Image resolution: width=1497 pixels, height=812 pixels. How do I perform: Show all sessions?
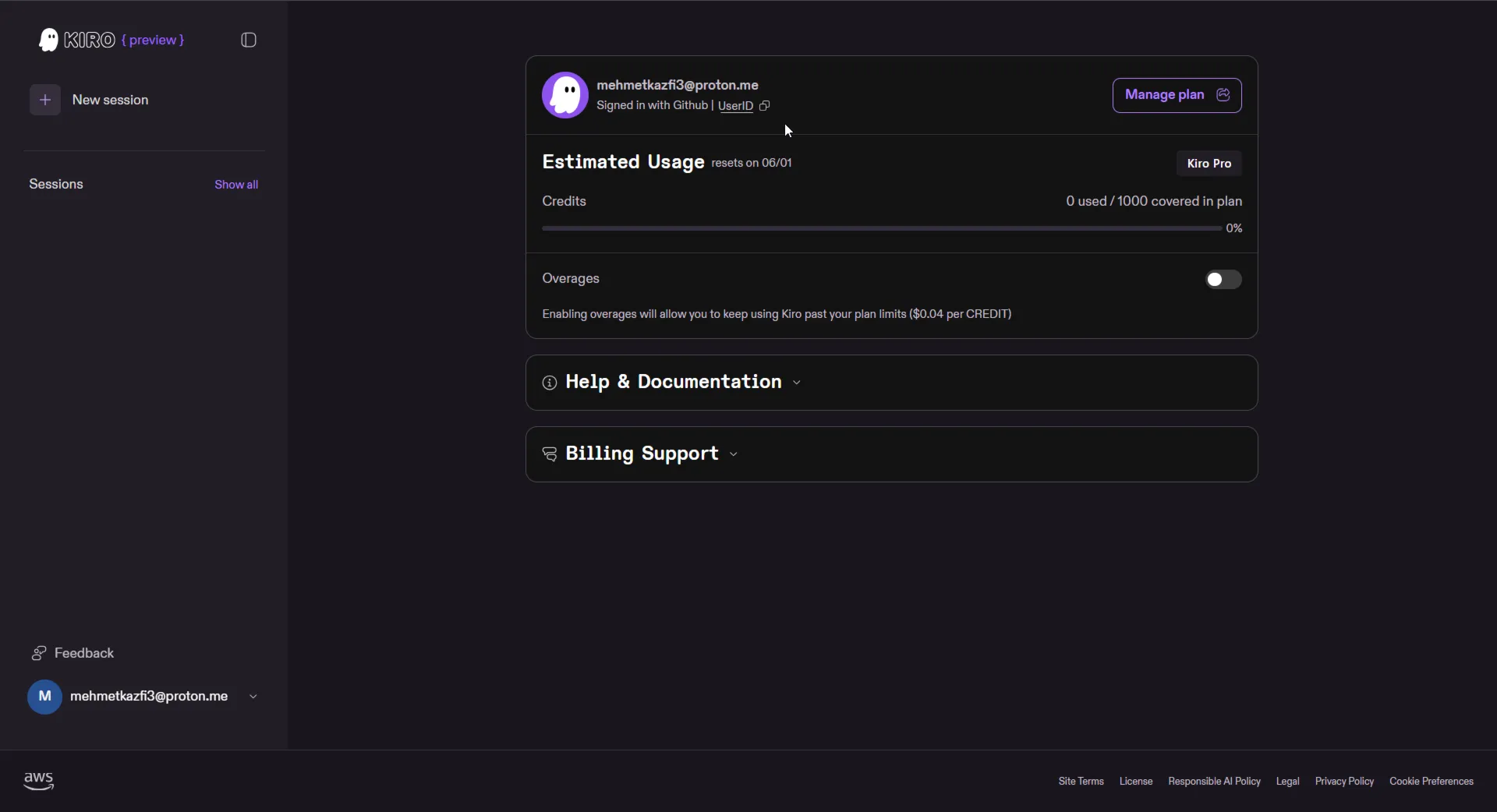click(236, 185)
